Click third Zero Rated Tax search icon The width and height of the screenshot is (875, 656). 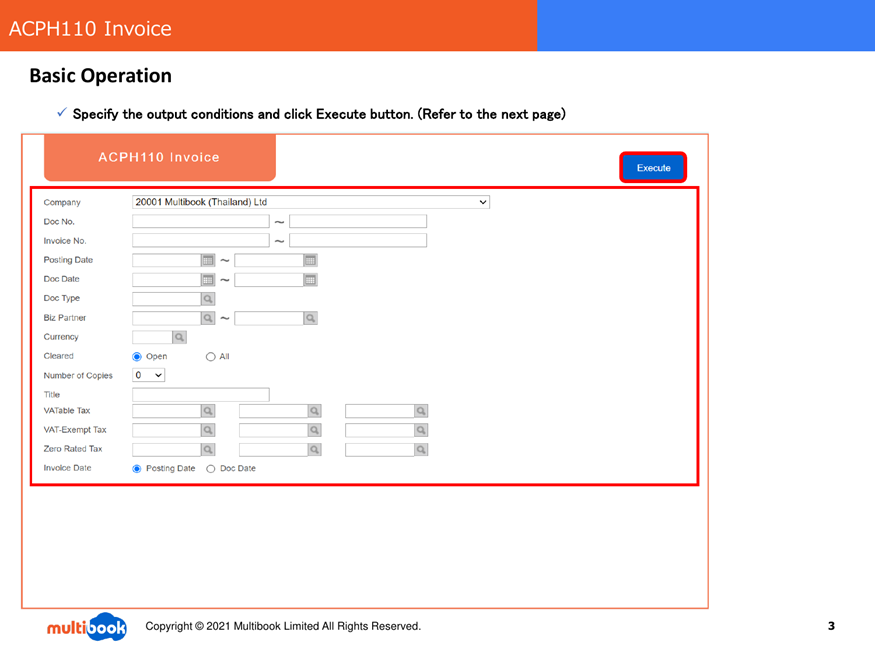421,450
